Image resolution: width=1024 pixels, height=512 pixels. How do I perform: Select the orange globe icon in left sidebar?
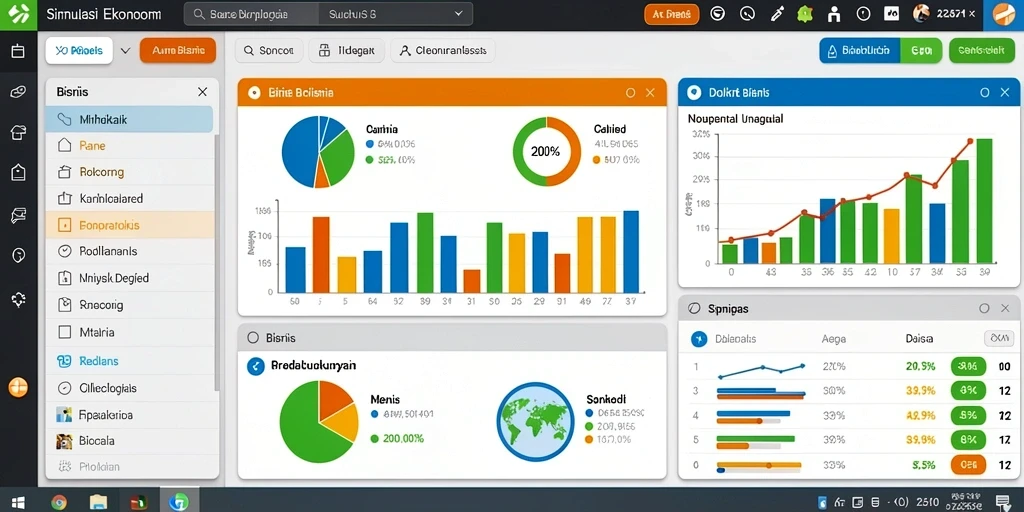[18, 387]
